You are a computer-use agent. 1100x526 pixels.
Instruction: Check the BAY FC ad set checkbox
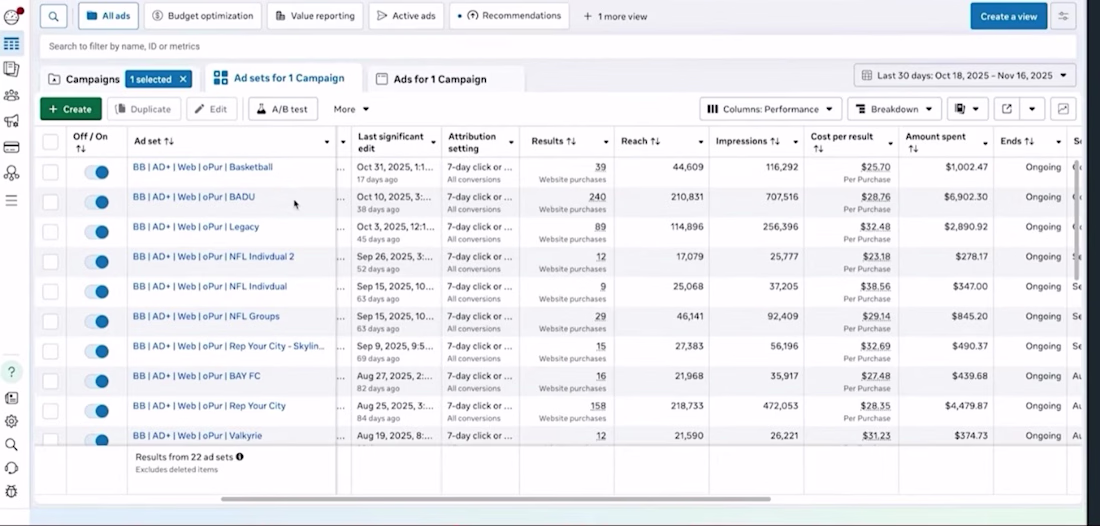pos(51,382)
